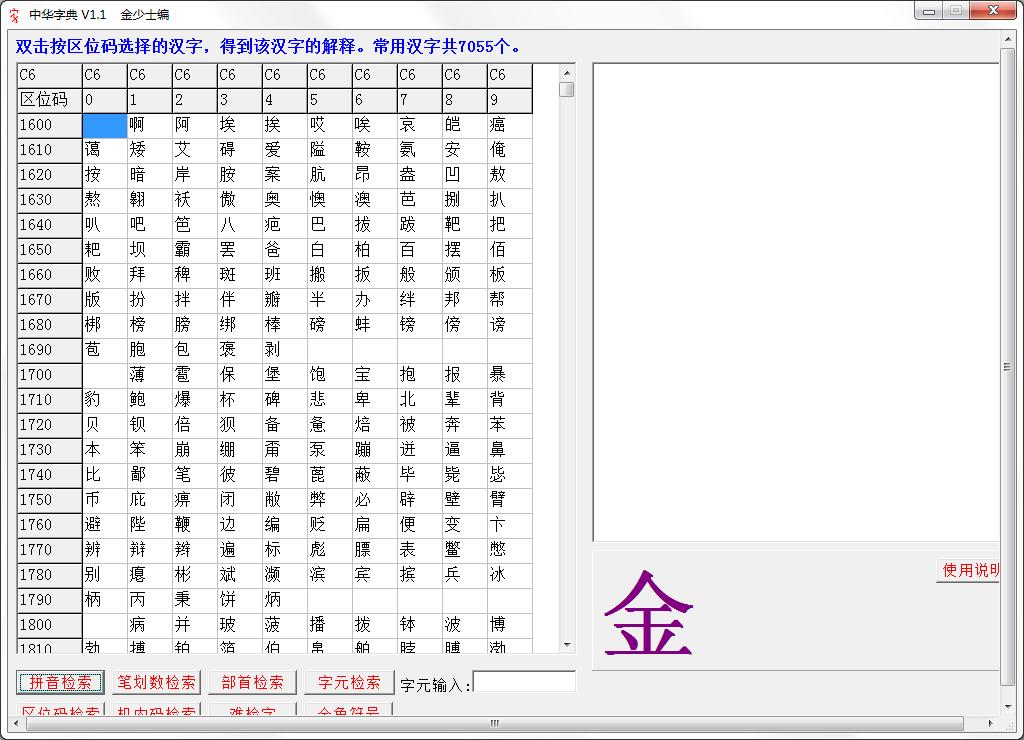Image resolution: width=1024 pixels, height=740 pixels.
Task: Click the 难检字 hard-to-find characters button
Action: coord(251,710)
